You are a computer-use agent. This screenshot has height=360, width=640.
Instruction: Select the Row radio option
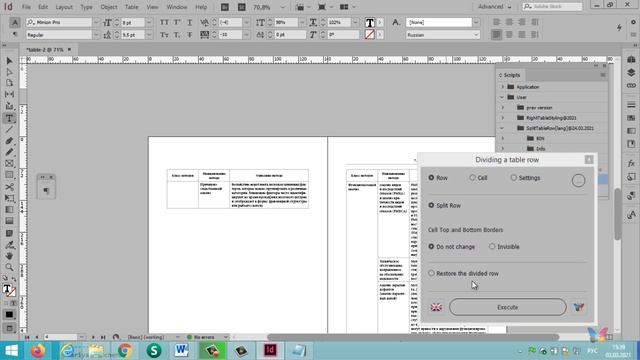[438, 178]
